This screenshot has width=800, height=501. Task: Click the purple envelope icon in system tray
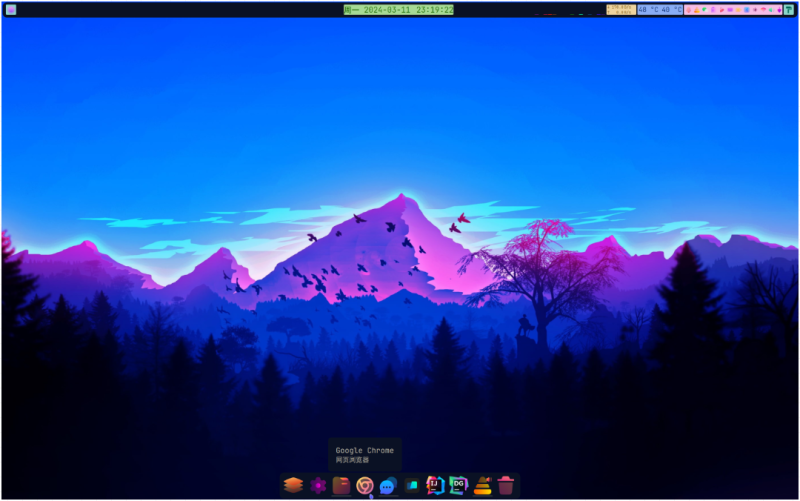(x=730, y=9)
